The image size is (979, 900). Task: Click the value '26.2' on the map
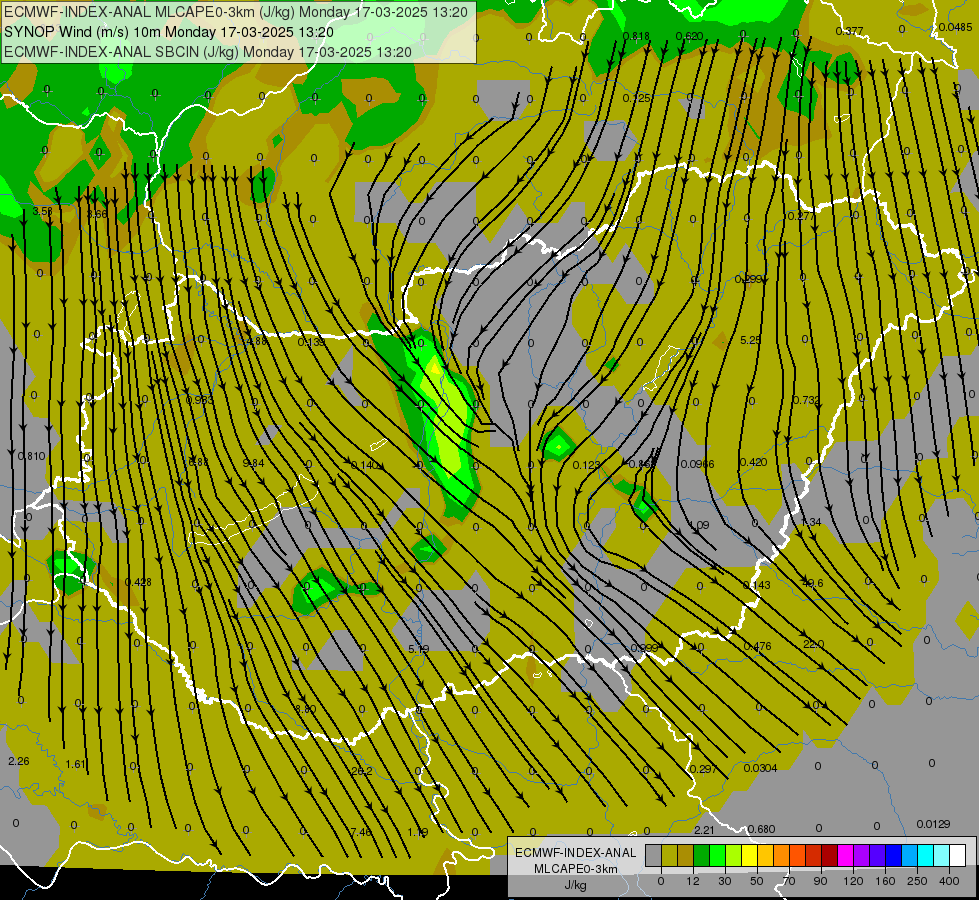pos(362,771)
